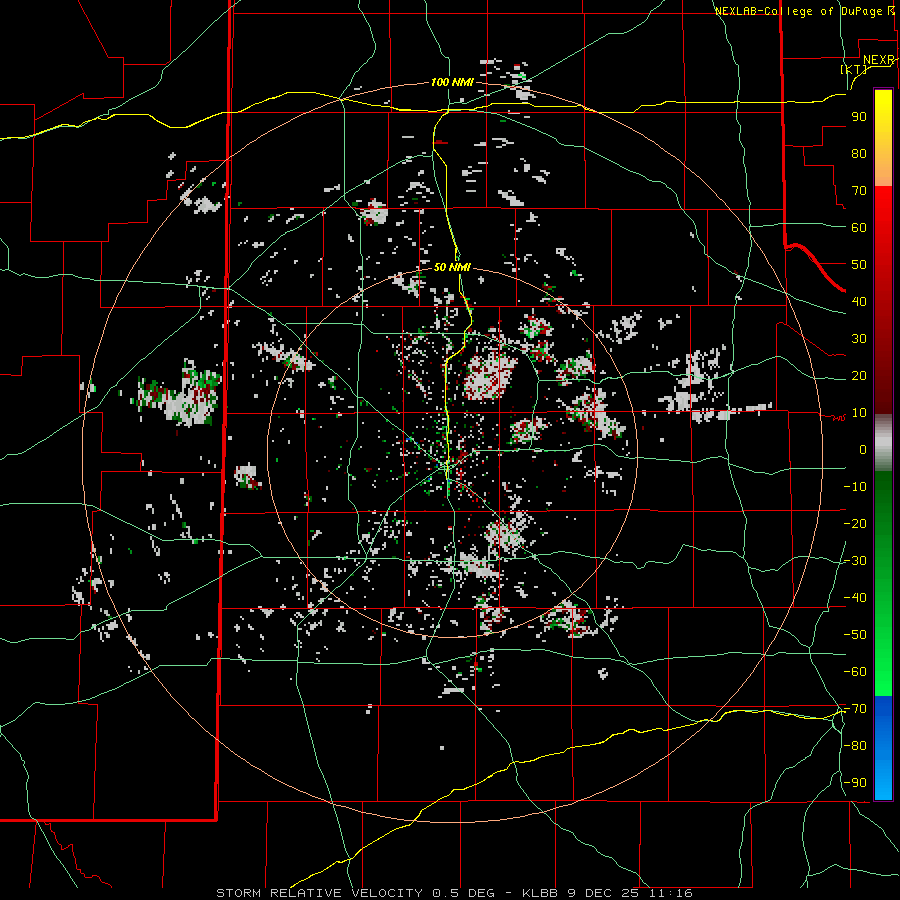The height and width of the screenshot is (900, 900).
Task: Click the -40 value on the velocity scale
Action: coord(855,598)
